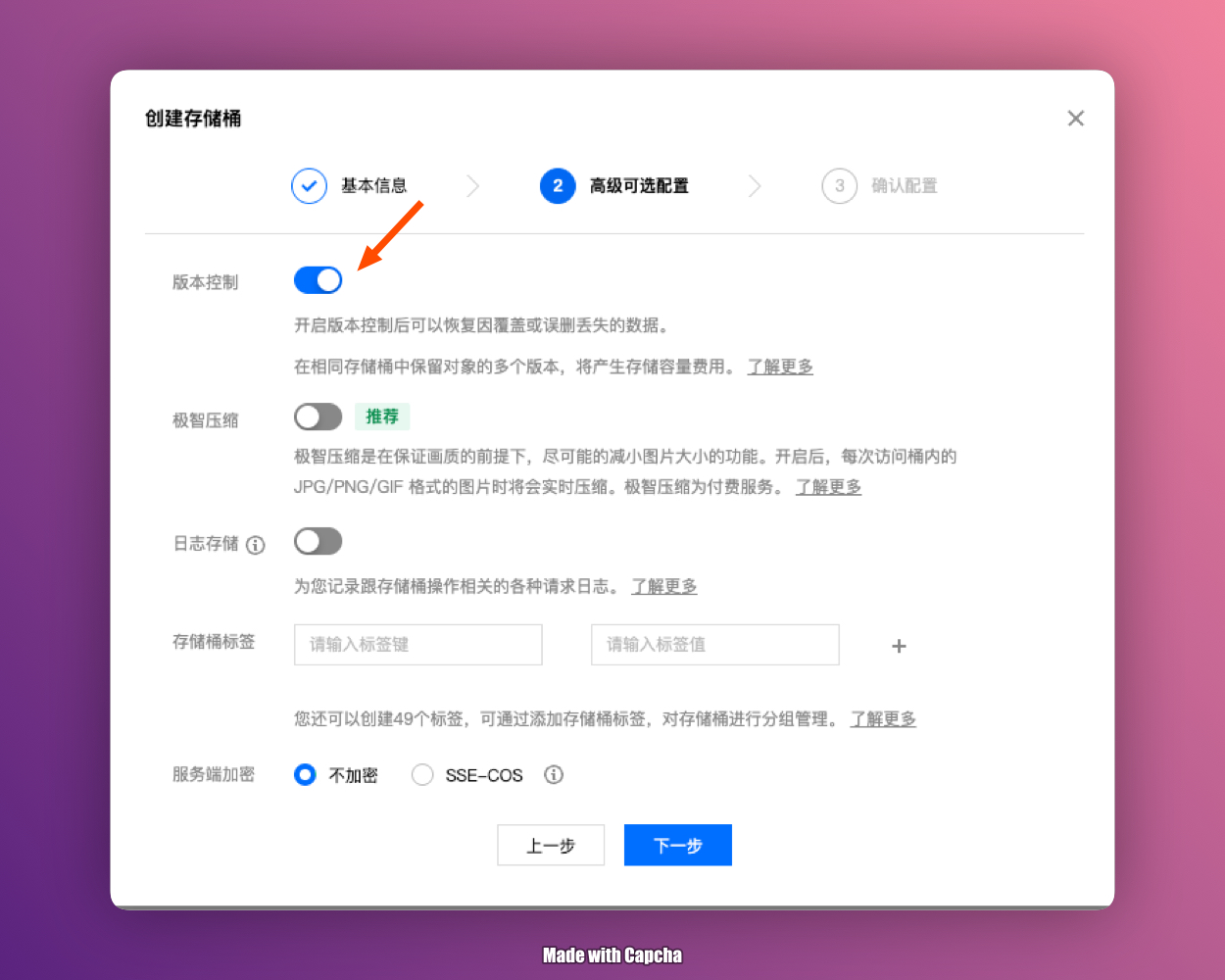
Task: Click 下一步 to continue
Action: point(677,845)
